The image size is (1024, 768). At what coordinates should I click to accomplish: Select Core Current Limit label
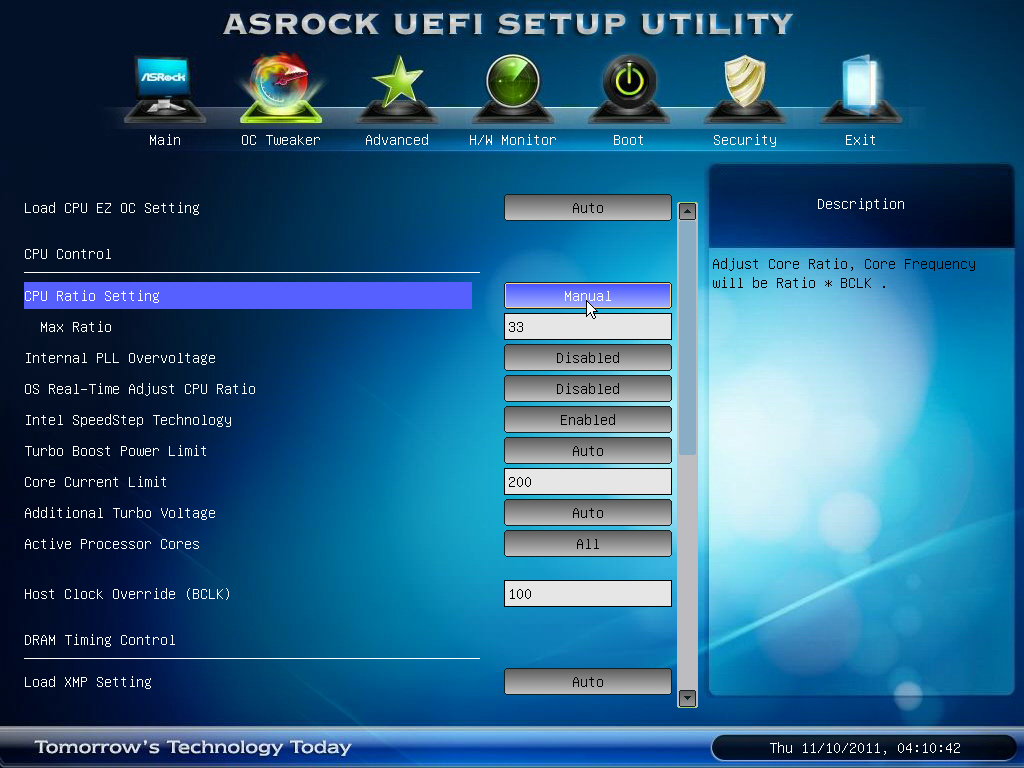(95, 482)
